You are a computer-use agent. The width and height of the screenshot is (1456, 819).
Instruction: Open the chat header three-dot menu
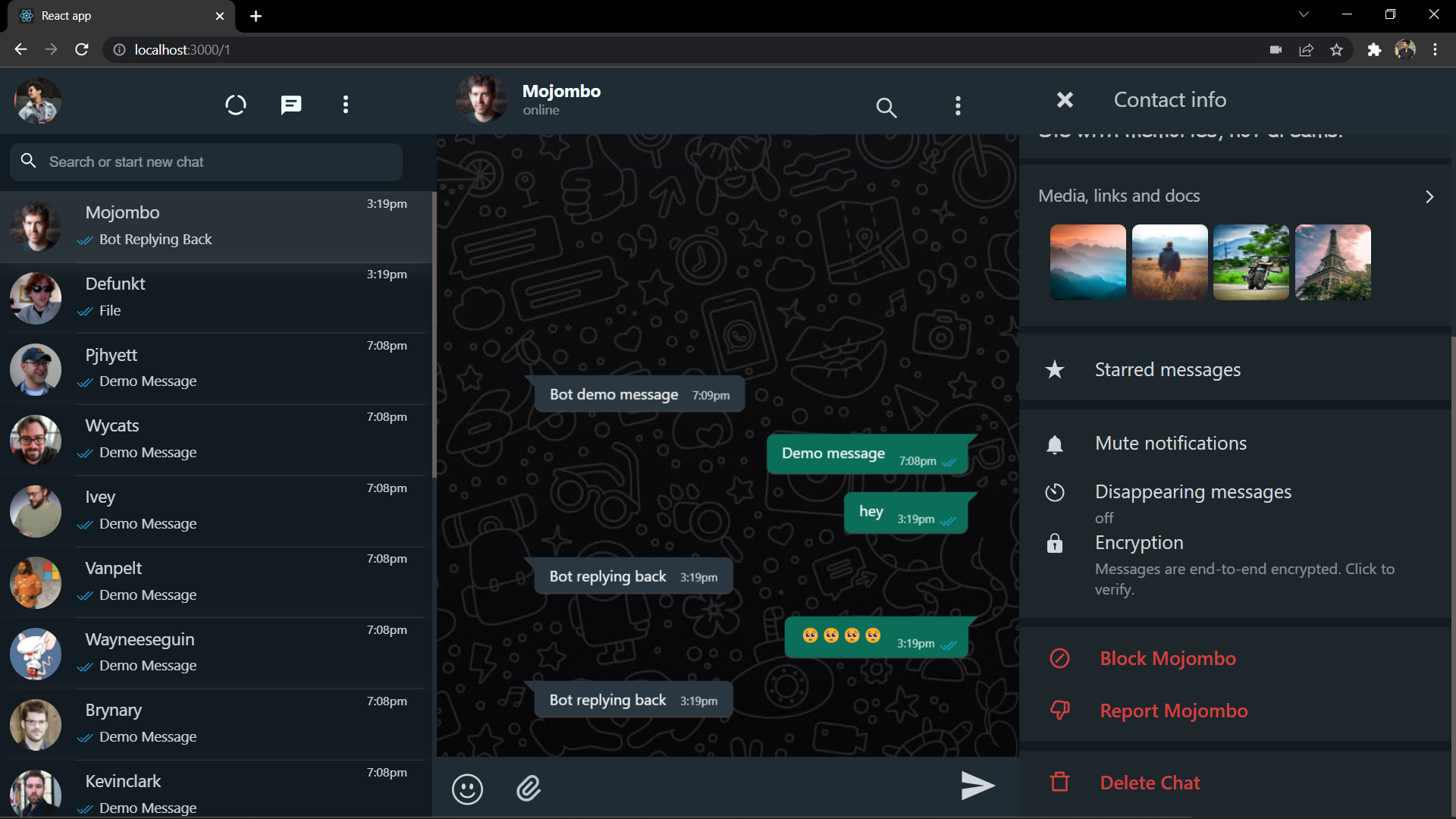coord(958,106)
